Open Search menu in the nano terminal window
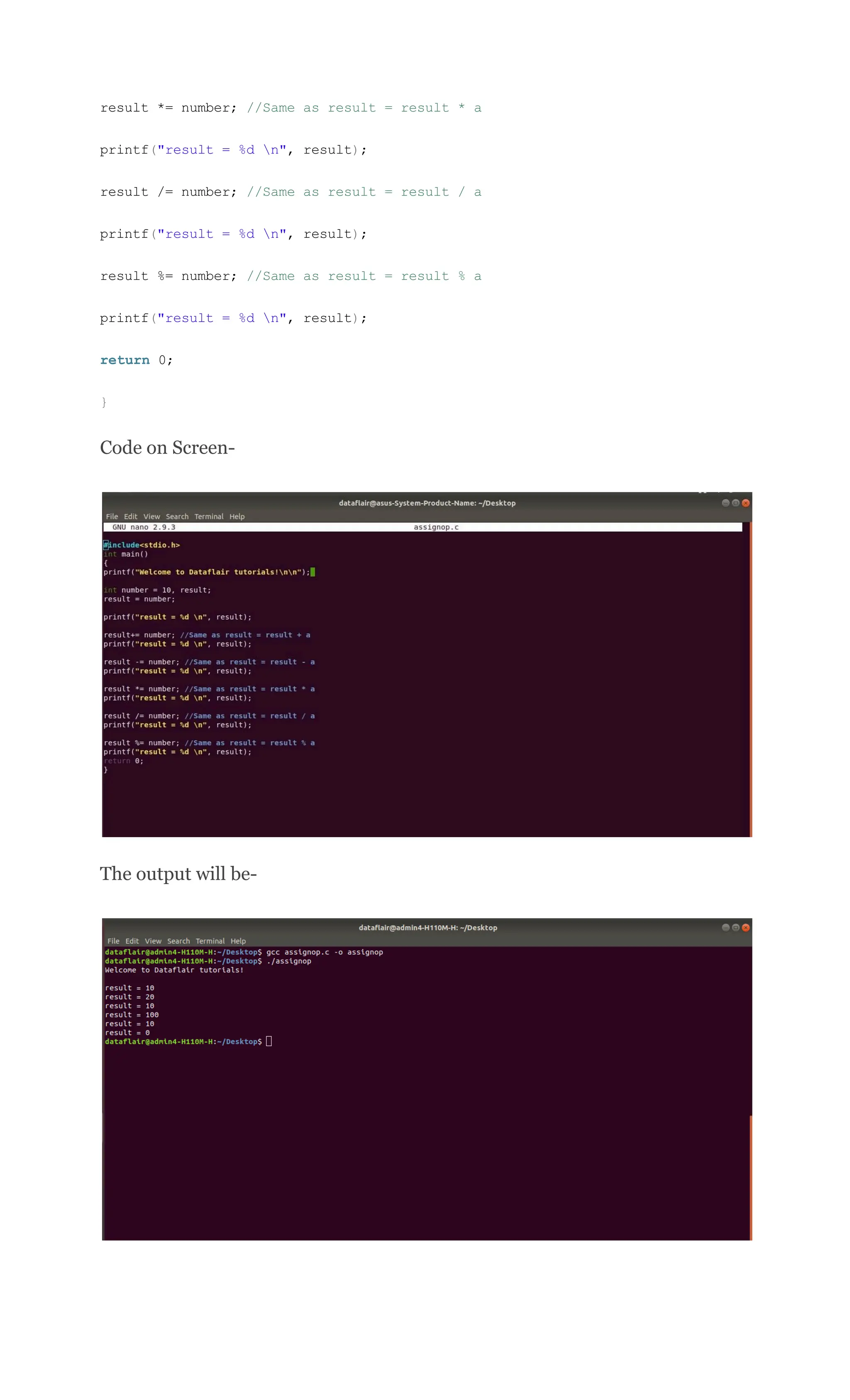Screen dimensions: 850x1400 pos(177,516)
